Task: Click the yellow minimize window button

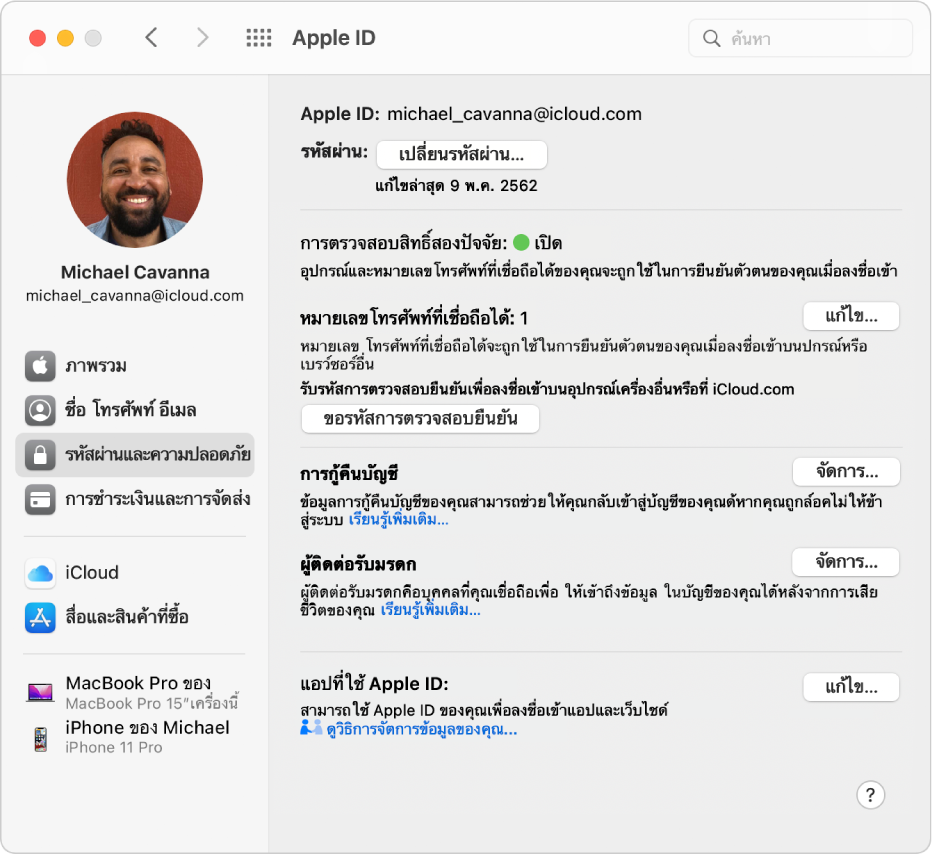Action: [66, 38]
